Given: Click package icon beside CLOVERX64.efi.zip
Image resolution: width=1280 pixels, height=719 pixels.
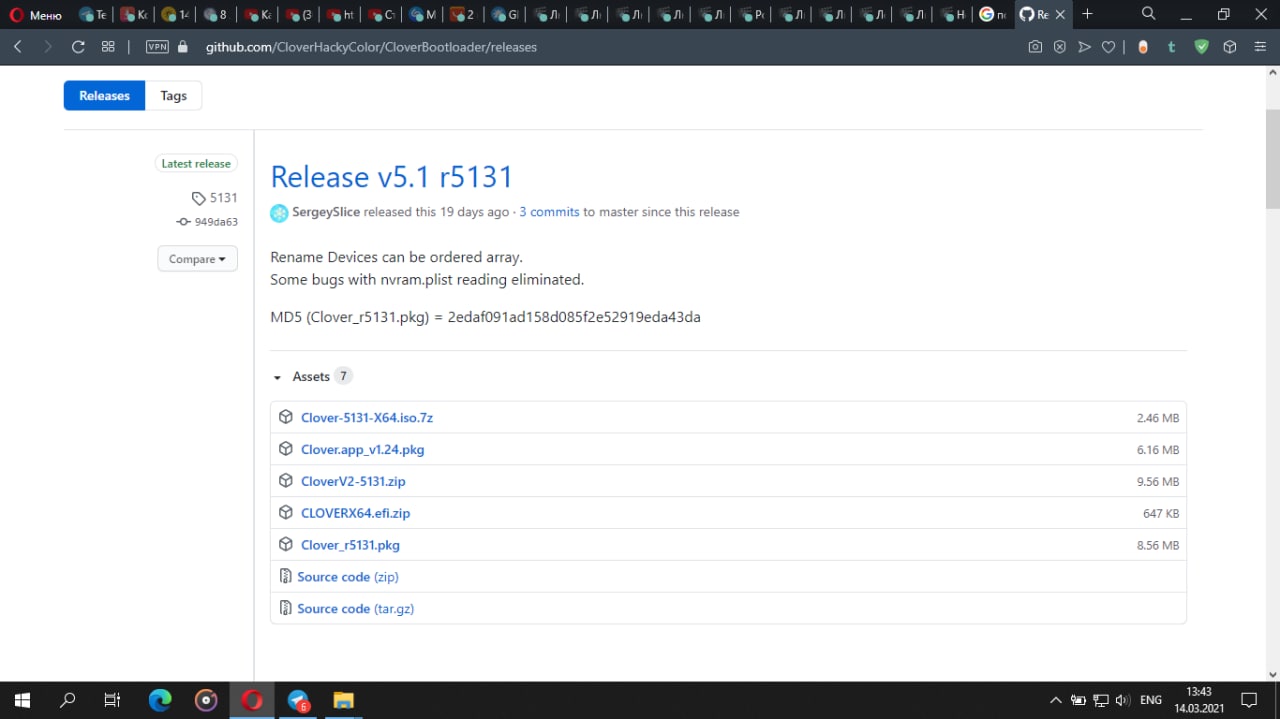Looking at the screenshot, I should coord(286,513).
